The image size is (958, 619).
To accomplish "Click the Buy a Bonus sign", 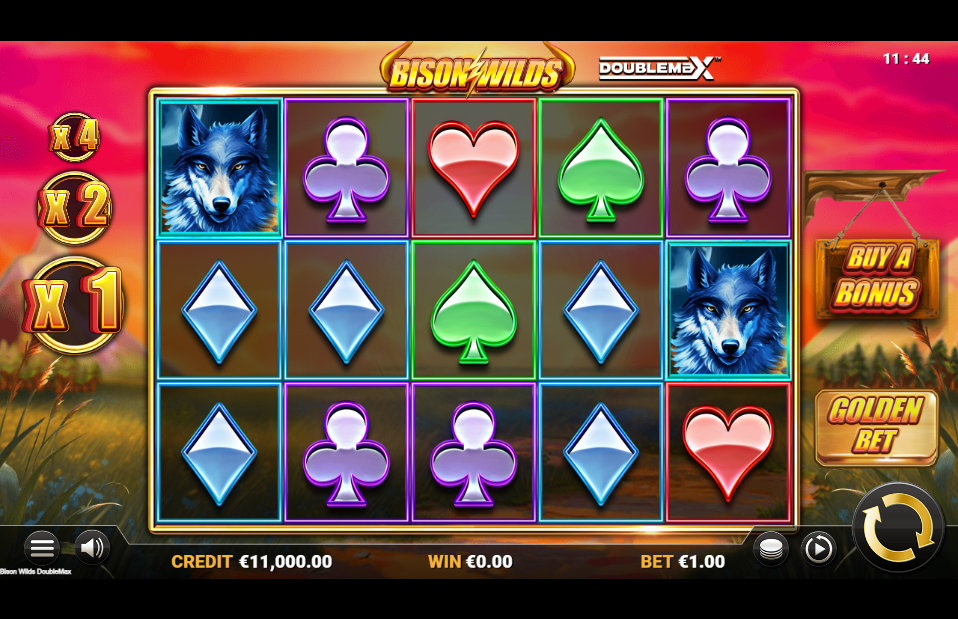I will (x=876, y=278).
